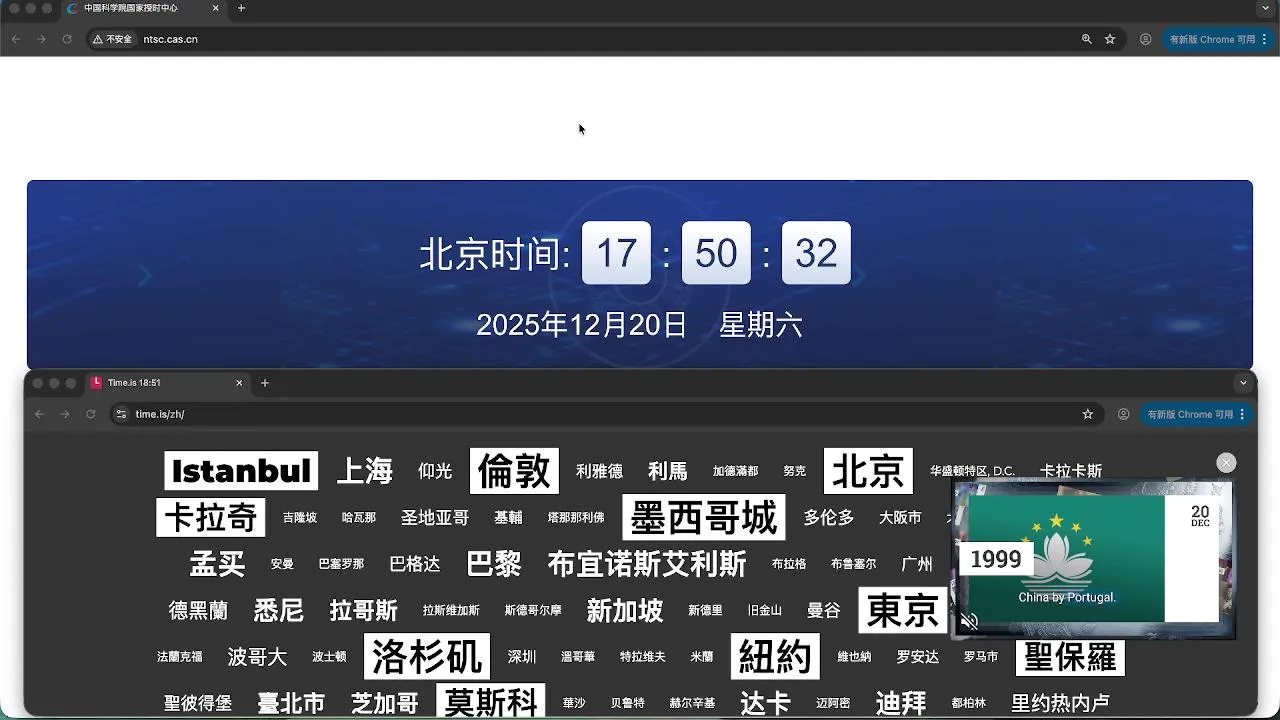Open tab search dropdown in top window
Image resolution: width=1280 pixels, height=720 pixels.
(x=1266, y=8)
